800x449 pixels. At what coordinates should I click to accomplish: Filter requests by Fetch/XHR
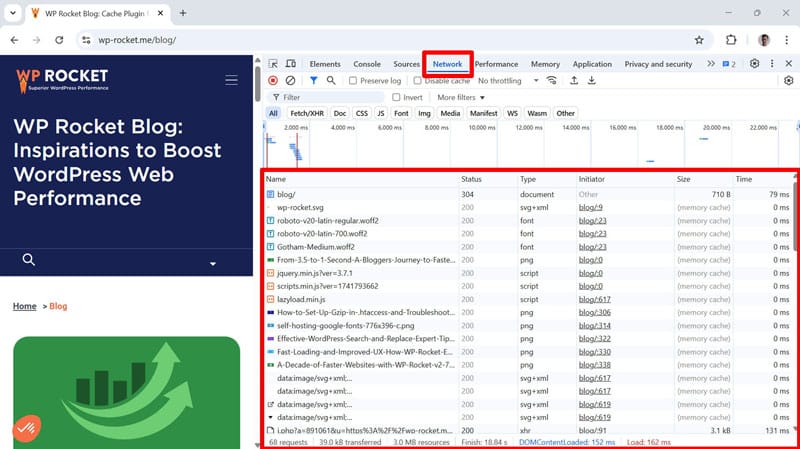[x=307, y=113]
